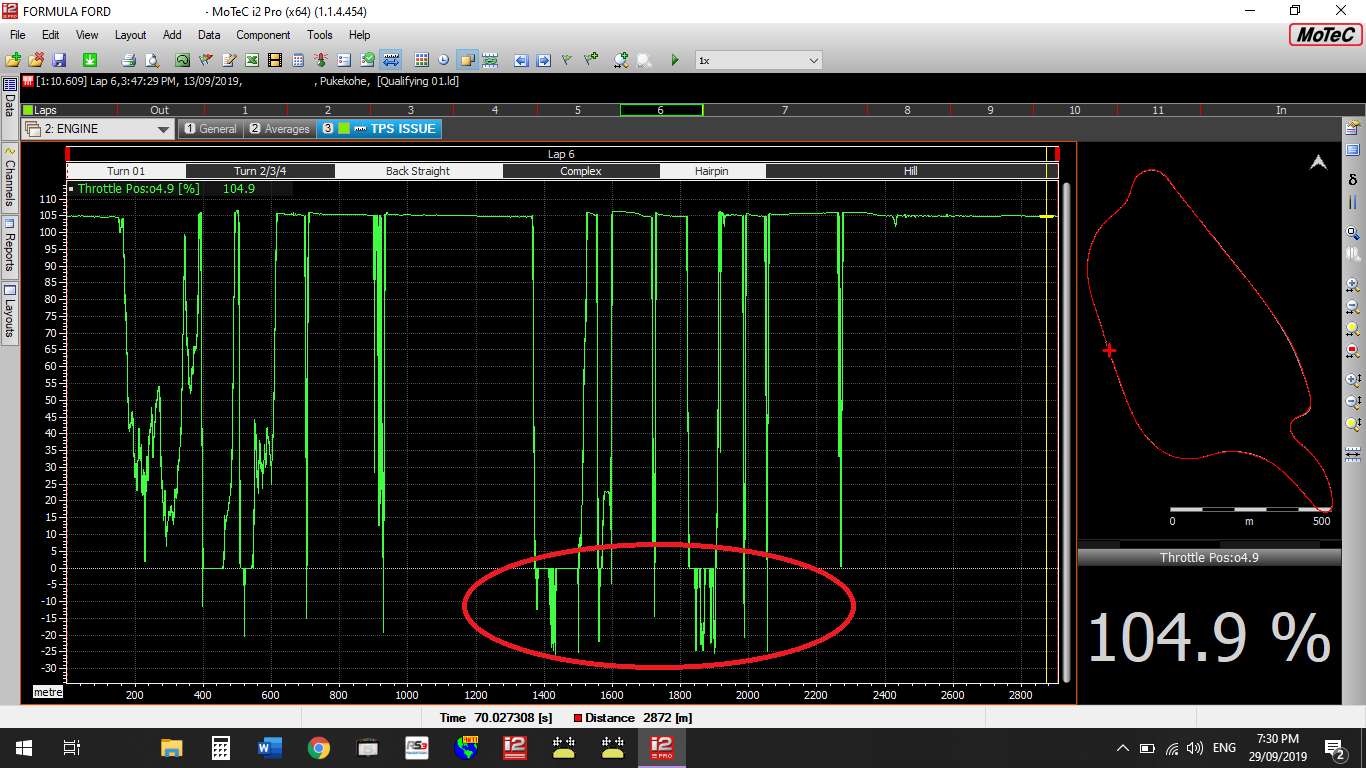Open File Explorer from Windows taskbar
The height and width of the screenshot is (768, 1366).
pyautogui.click(x=172, y=747)
